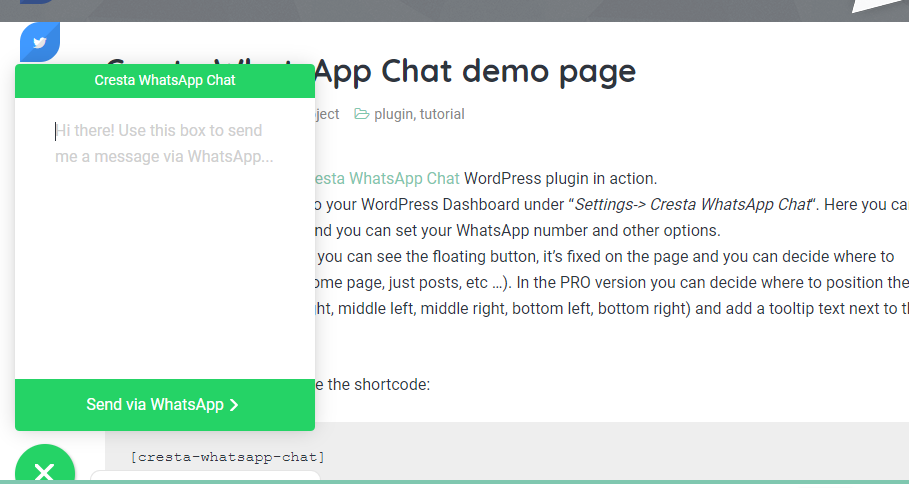
Task: Click the green Cresta WhatsApp Chat header bar
Action: [165, 80]
